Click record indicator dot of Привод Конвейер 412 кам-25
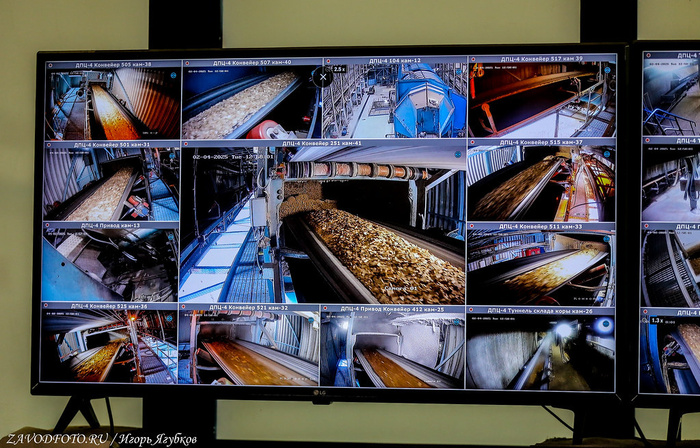 (325, 309)
